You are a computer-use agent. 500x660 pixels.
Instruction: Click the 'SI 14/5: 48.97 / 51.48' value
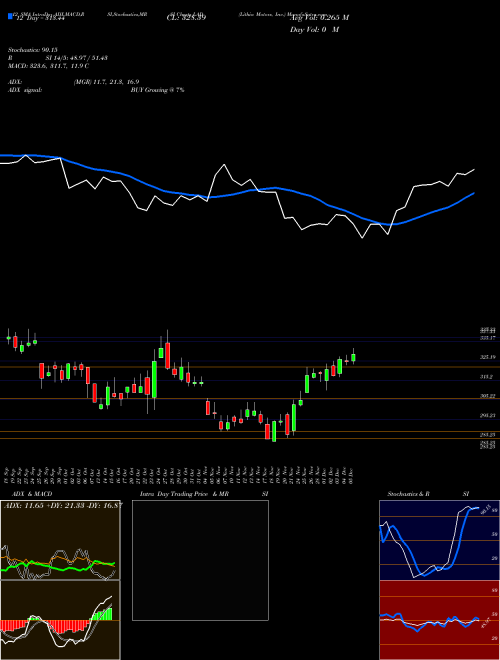pyautogui.click(x=77, y=58)
